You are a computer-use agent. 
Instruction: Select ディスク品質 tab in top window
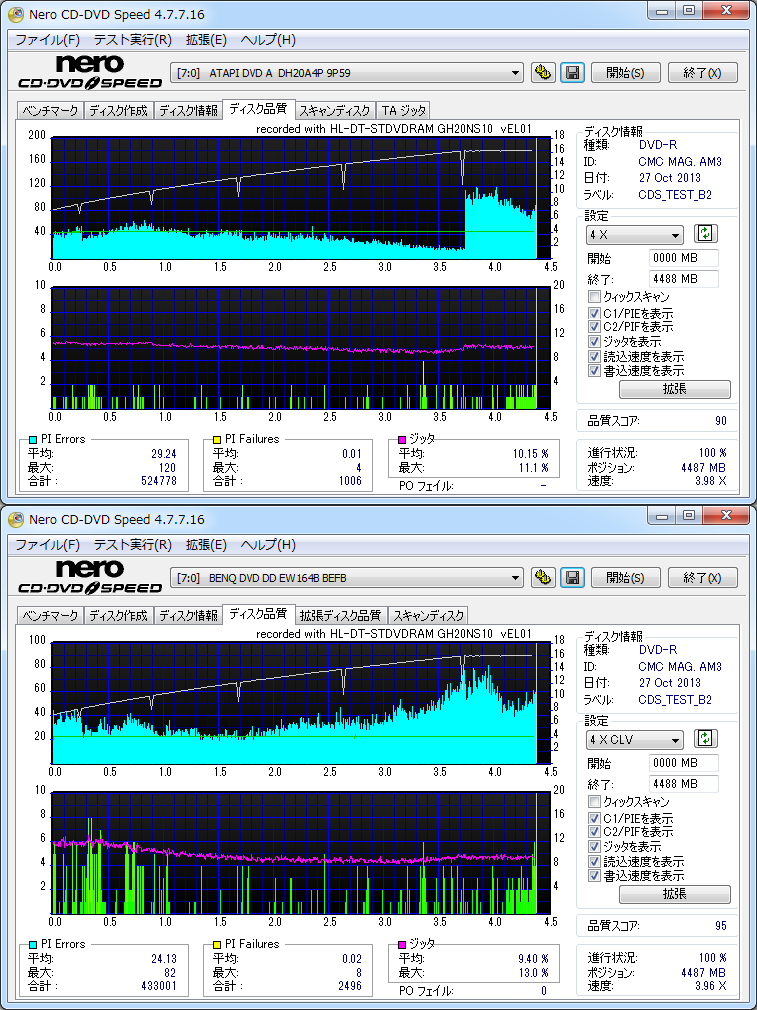[258, 109]
